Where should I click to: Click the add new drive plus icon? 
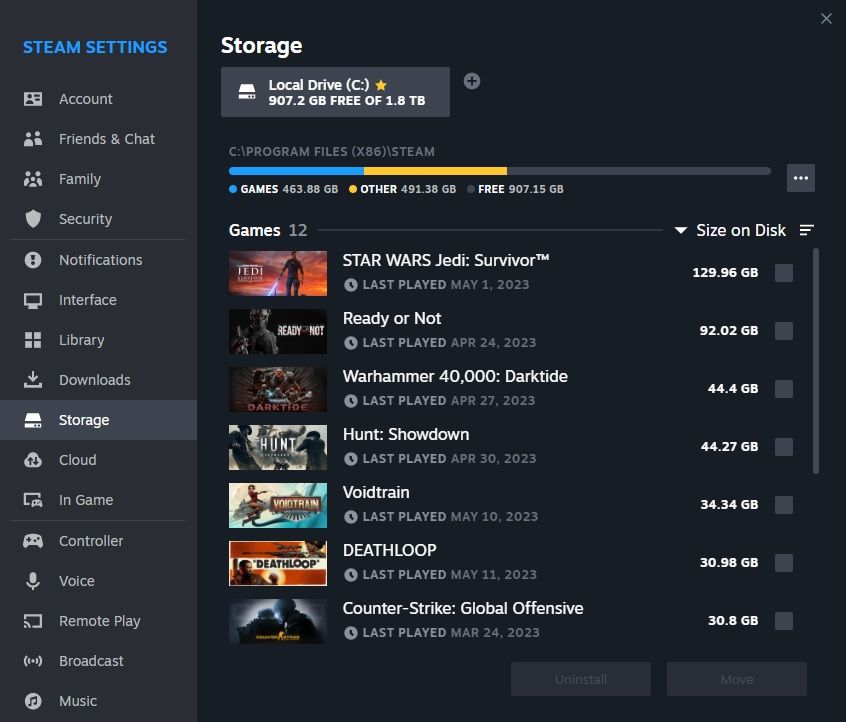coord(471,81)
